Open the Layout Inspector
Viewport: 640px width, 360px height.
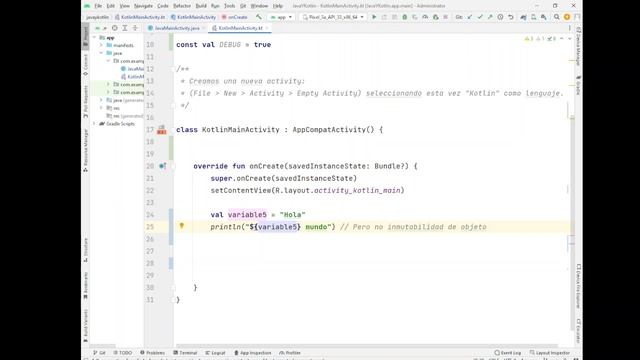coord(549,353)
